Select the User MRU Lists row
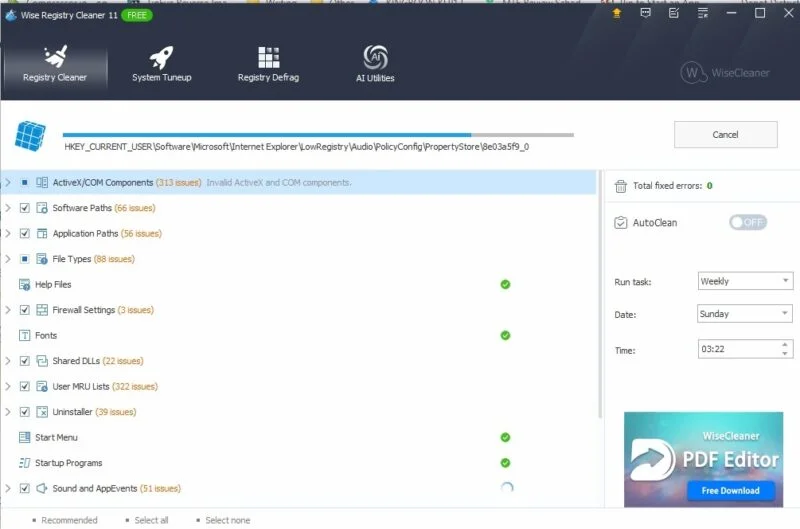Image resolution: width=800 pixels, height=529 pixels. pos(298,386)
